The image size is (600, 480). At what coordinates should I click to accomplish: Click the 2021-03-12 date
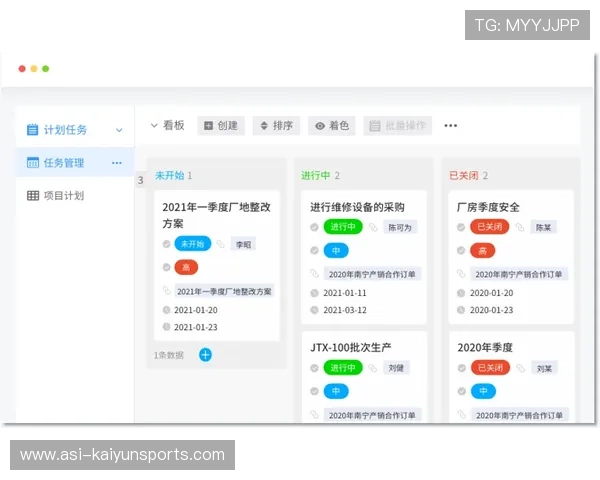(x=345, y=310)
